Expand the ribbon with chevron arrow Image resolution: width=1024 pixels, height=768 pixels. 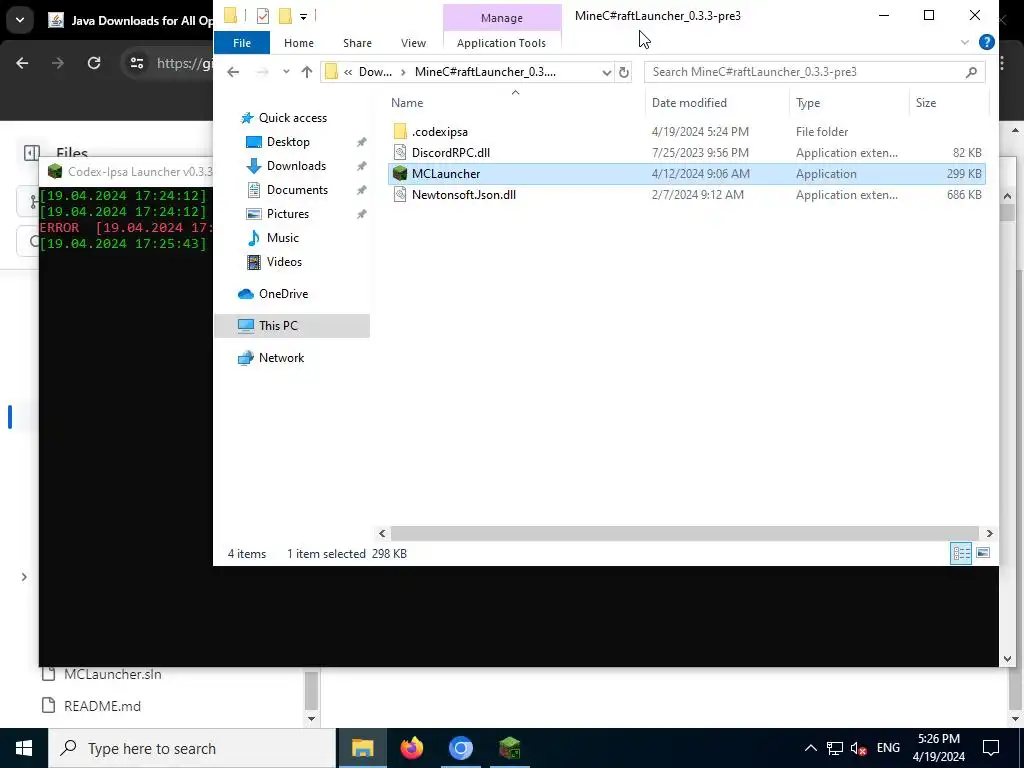[965, 42]
